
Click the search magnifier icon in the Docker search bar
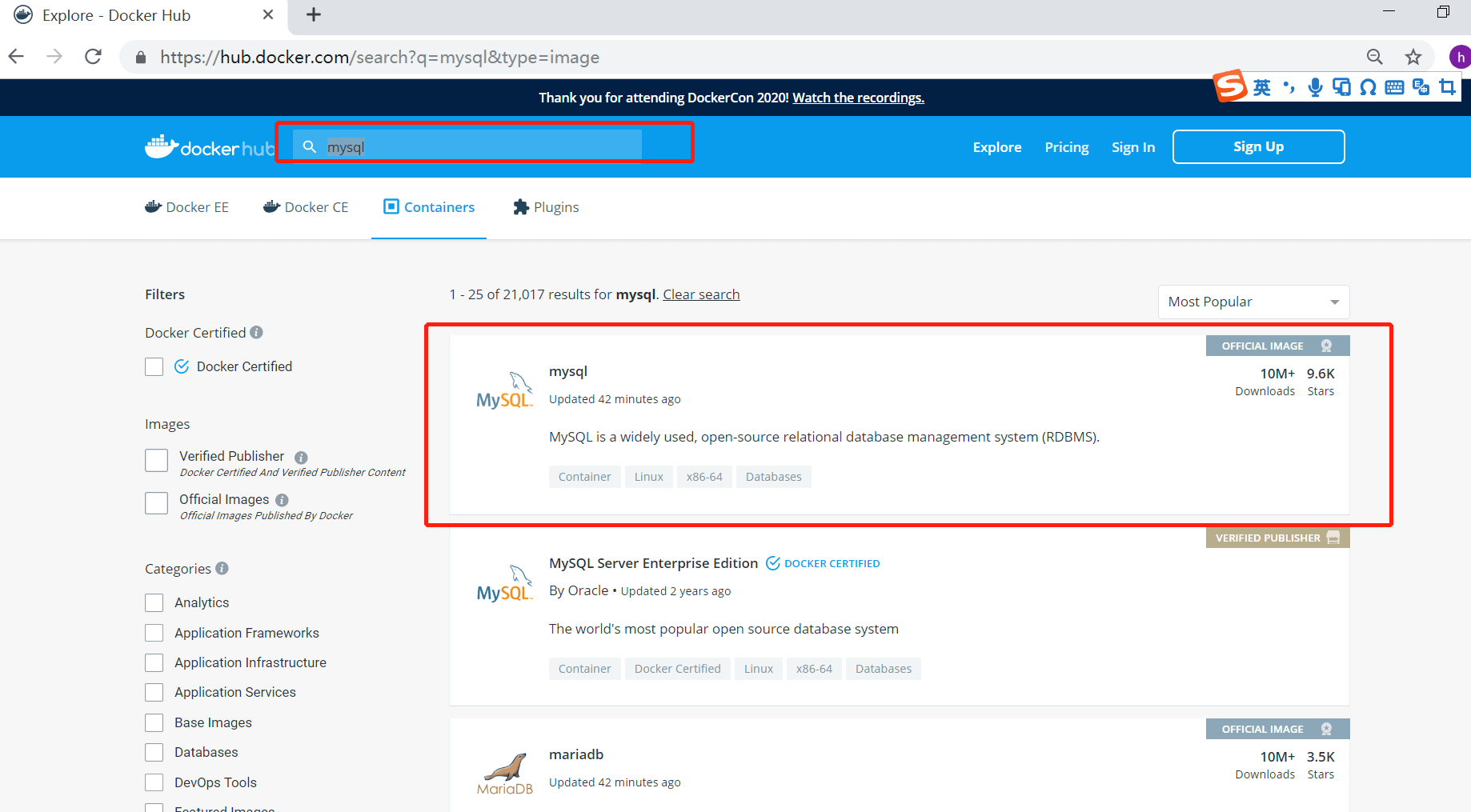[x=310, y=146]
